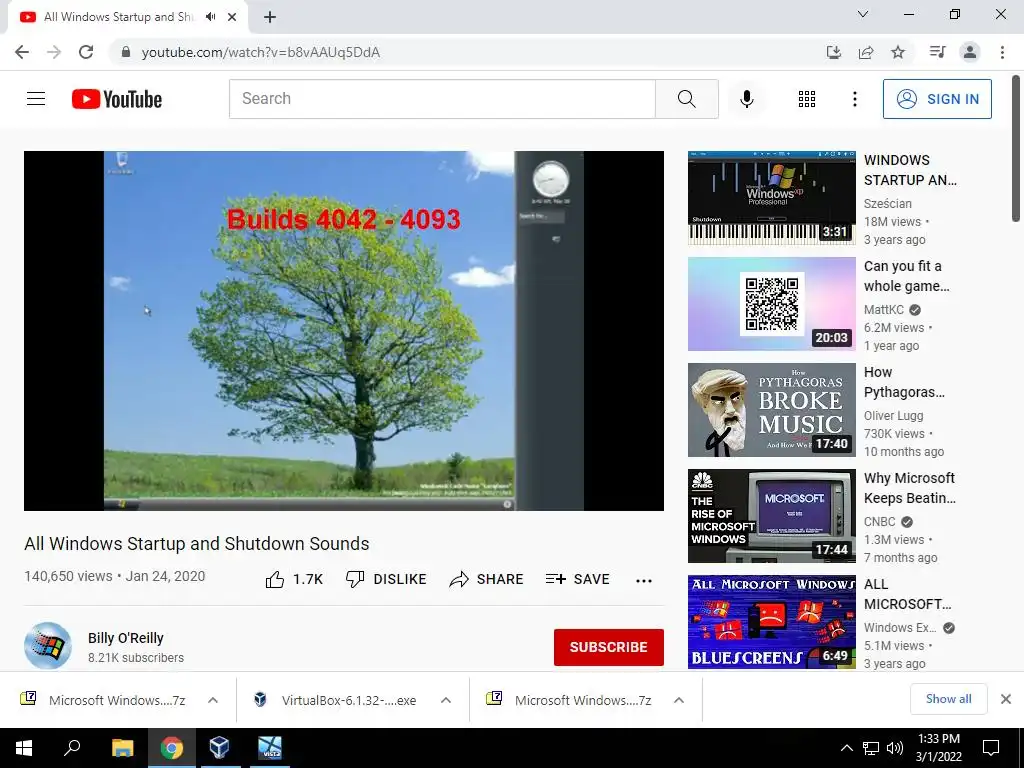Open the QR code game video thumbnail
This screenshot has height=768, width=1024.
click(771, 304)
